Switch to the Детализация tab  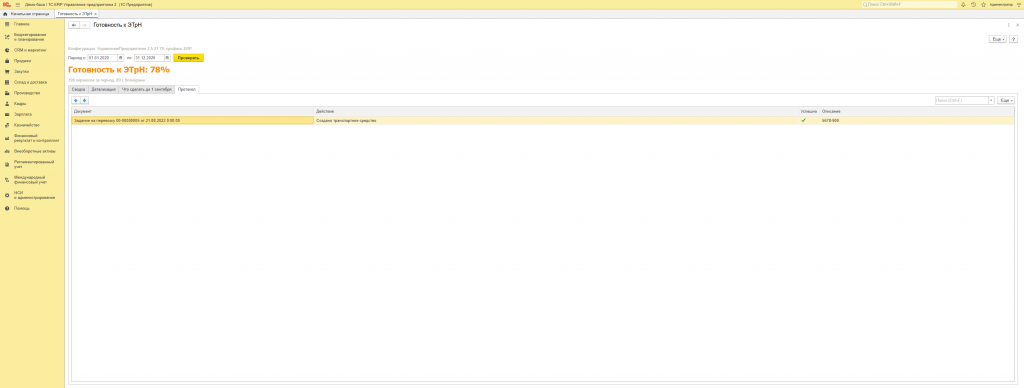click(x=104, y=89)
